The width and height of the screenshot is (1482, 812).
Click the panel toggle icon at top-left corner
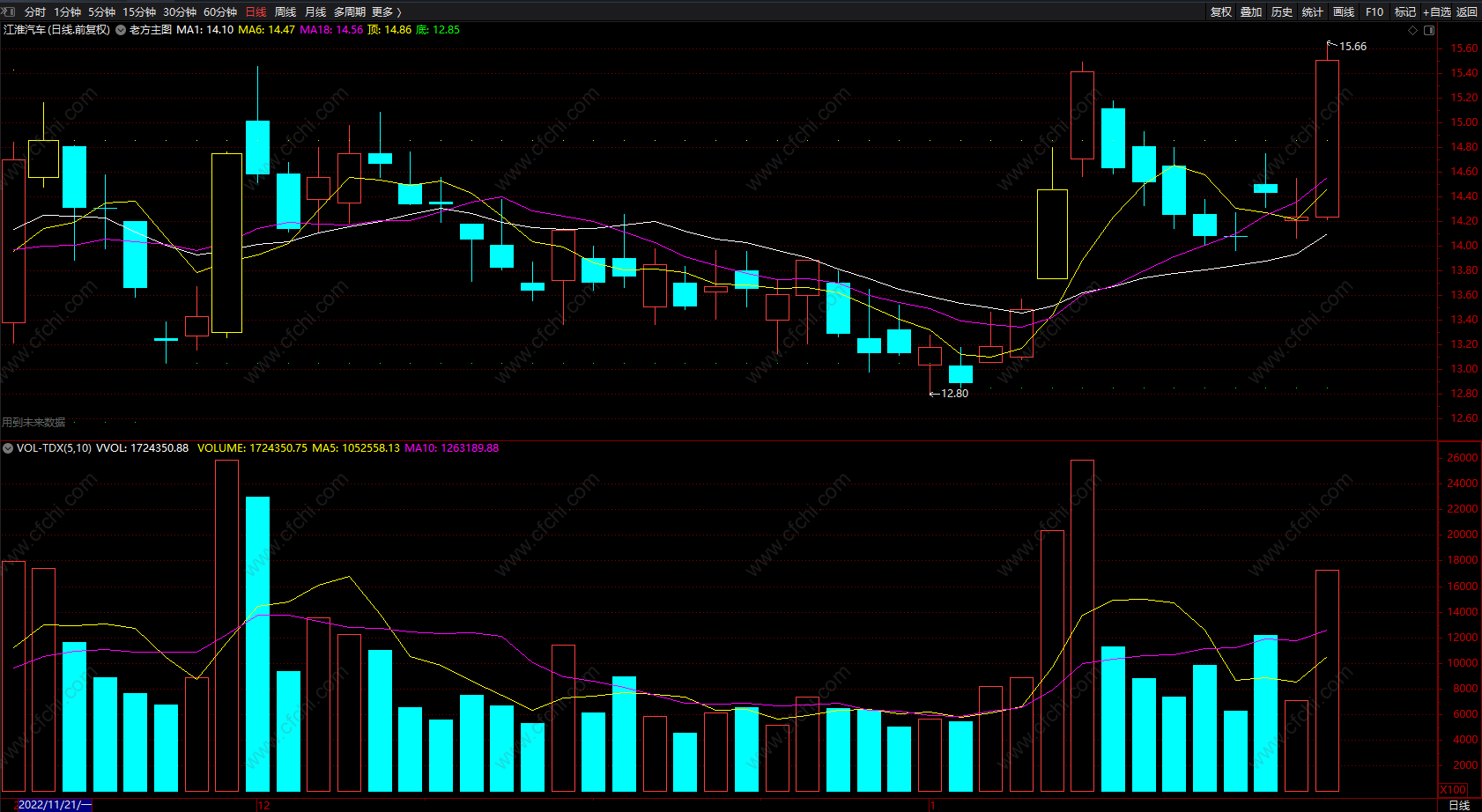click(x=9, y=11)
